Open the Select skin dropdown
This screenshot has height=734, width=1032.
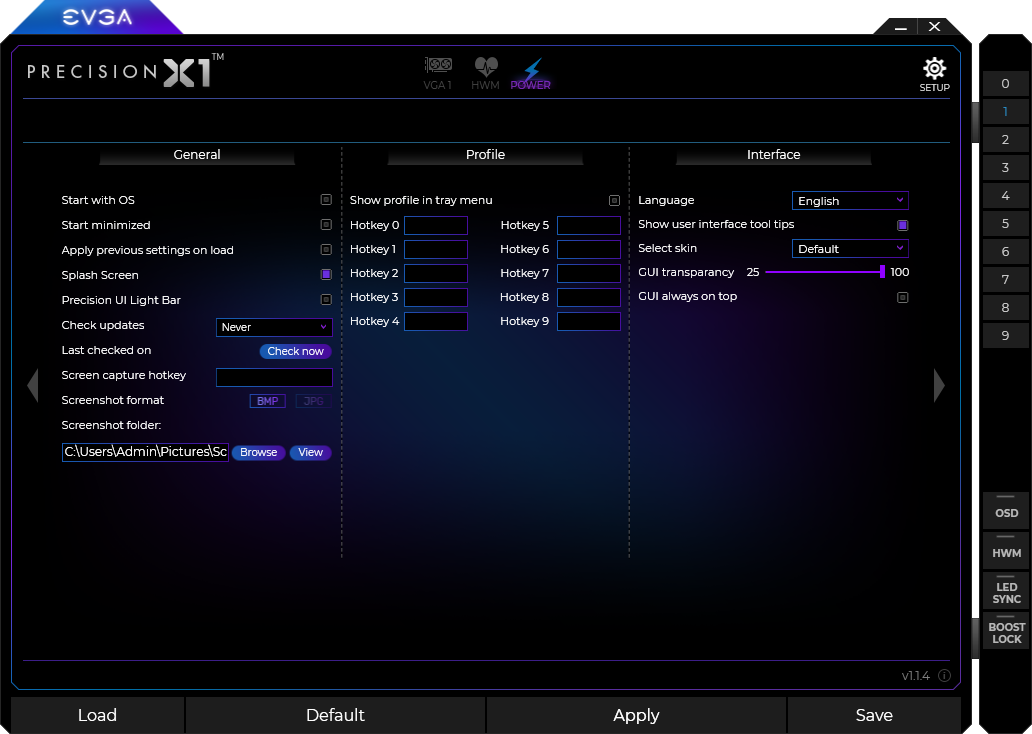pyautogui.click(x=850, y=249)
